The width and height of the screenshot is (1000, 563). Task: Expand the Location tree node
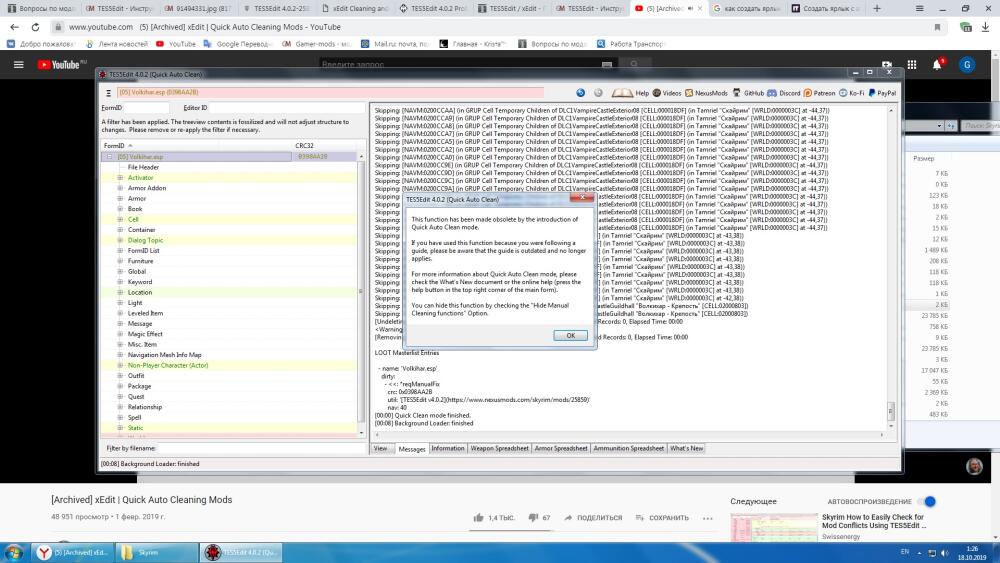click(x=120, y=293)
